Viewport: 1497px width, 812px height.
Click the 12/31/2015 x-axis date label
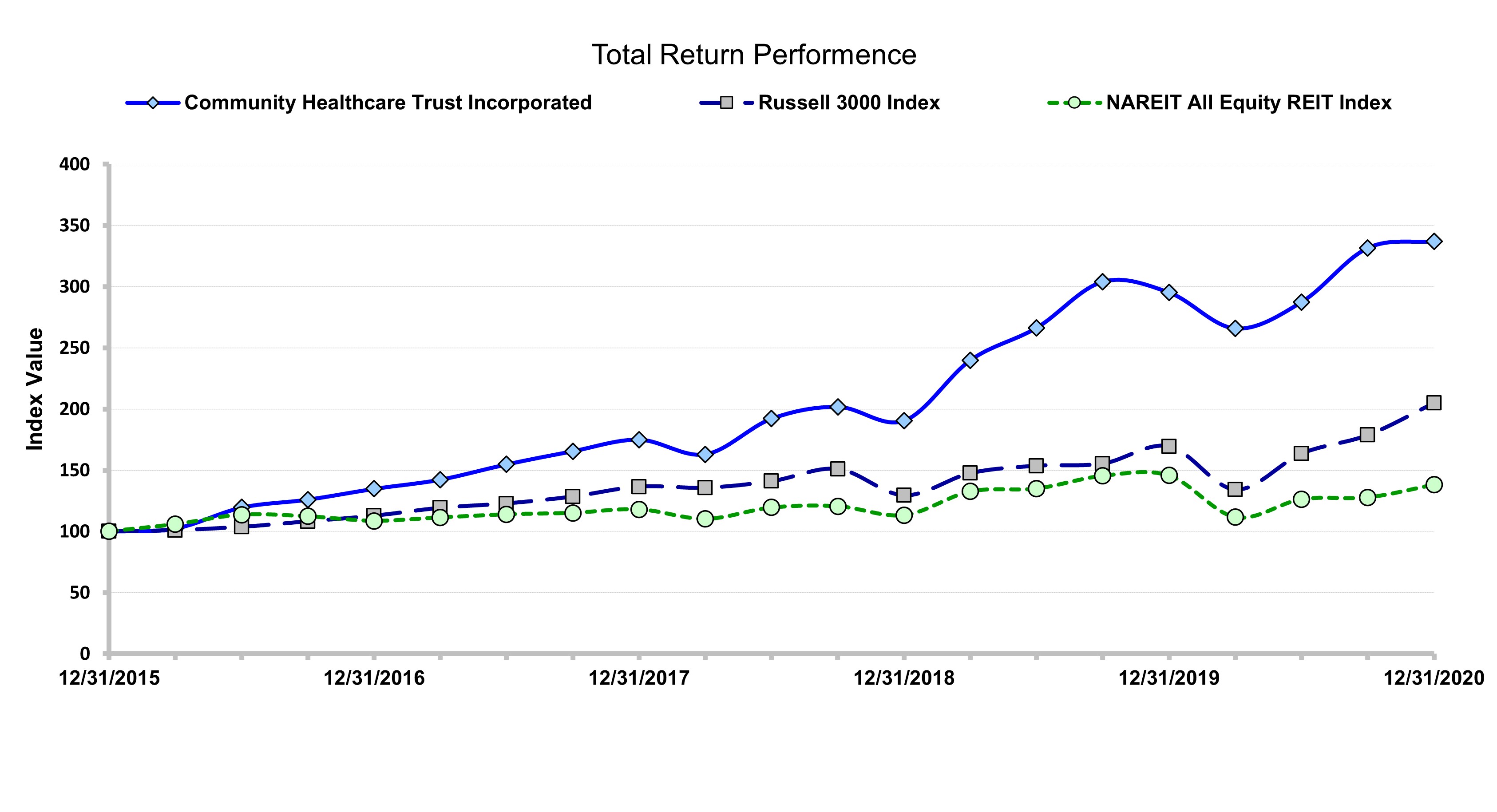click(x=109, y=678)
